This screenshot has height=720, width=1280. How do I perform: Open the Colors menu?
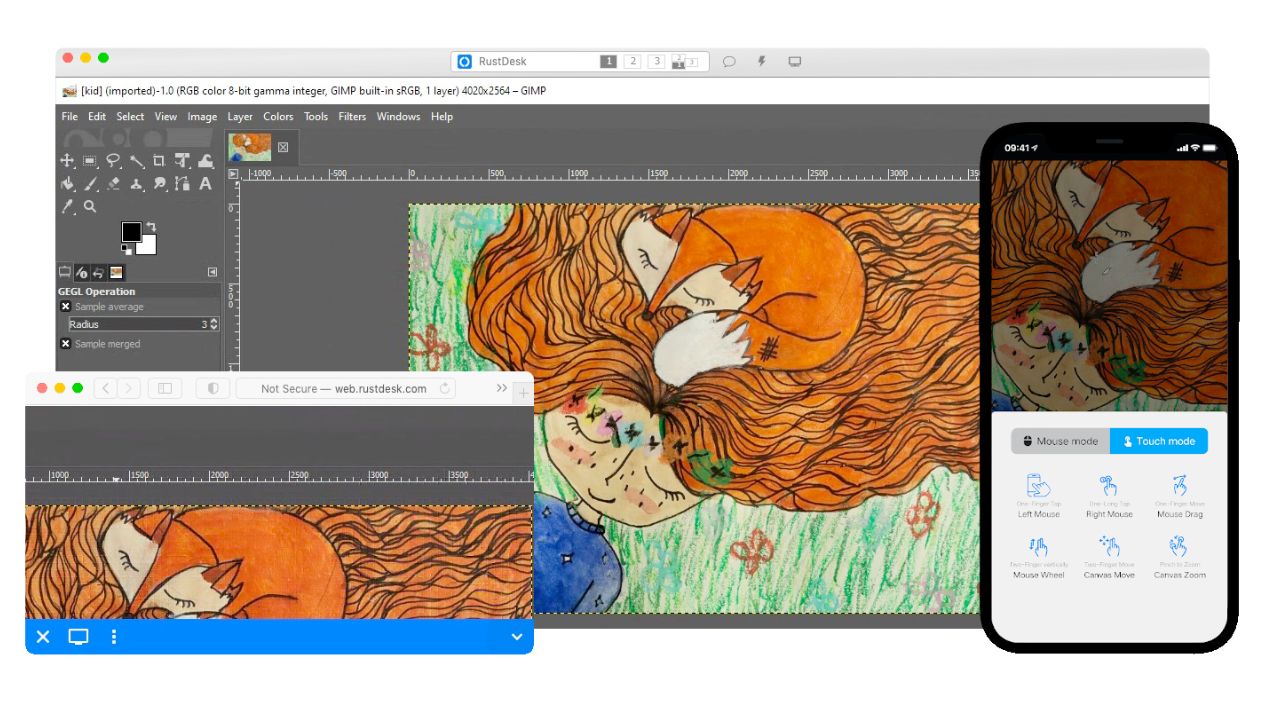(278, 117)
